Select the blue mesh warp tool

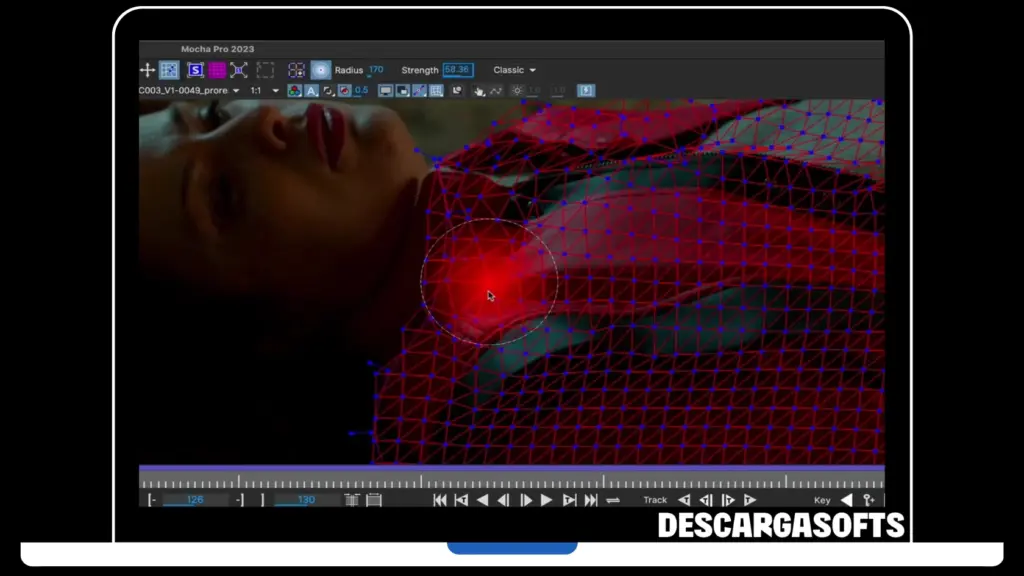coord(169,70)
